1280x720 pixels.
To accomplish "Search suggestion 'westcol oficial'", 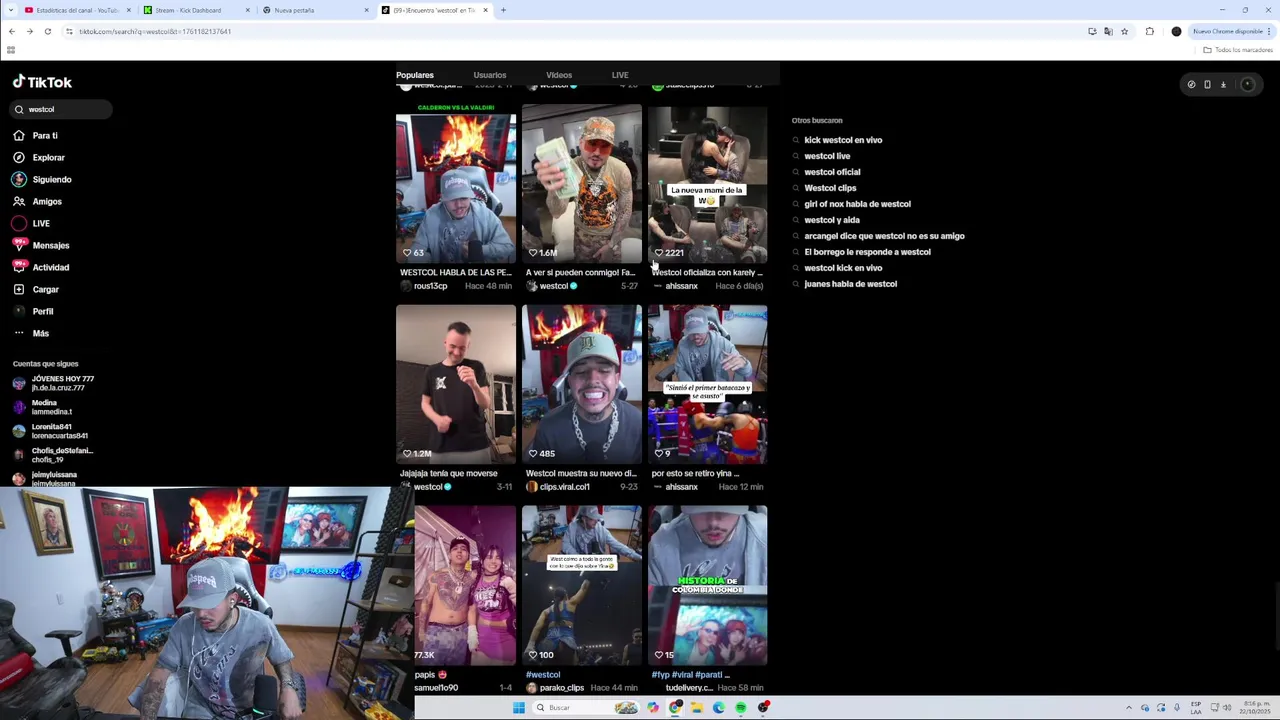I will click(x=832, y=172).
